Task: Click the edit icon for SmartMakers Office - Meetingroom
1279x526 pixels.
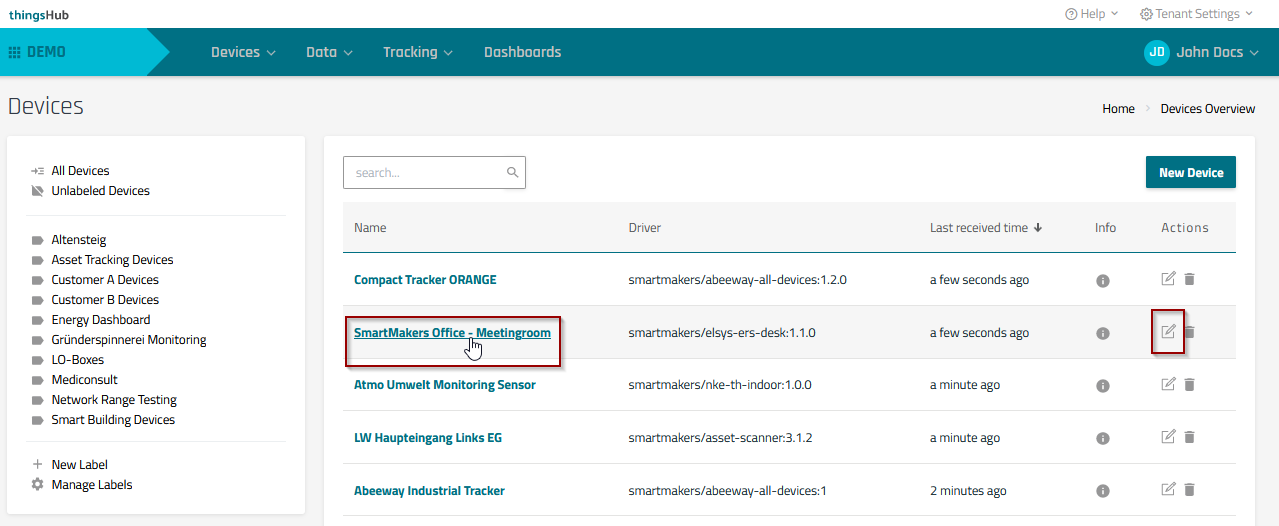Action: 1168,332
